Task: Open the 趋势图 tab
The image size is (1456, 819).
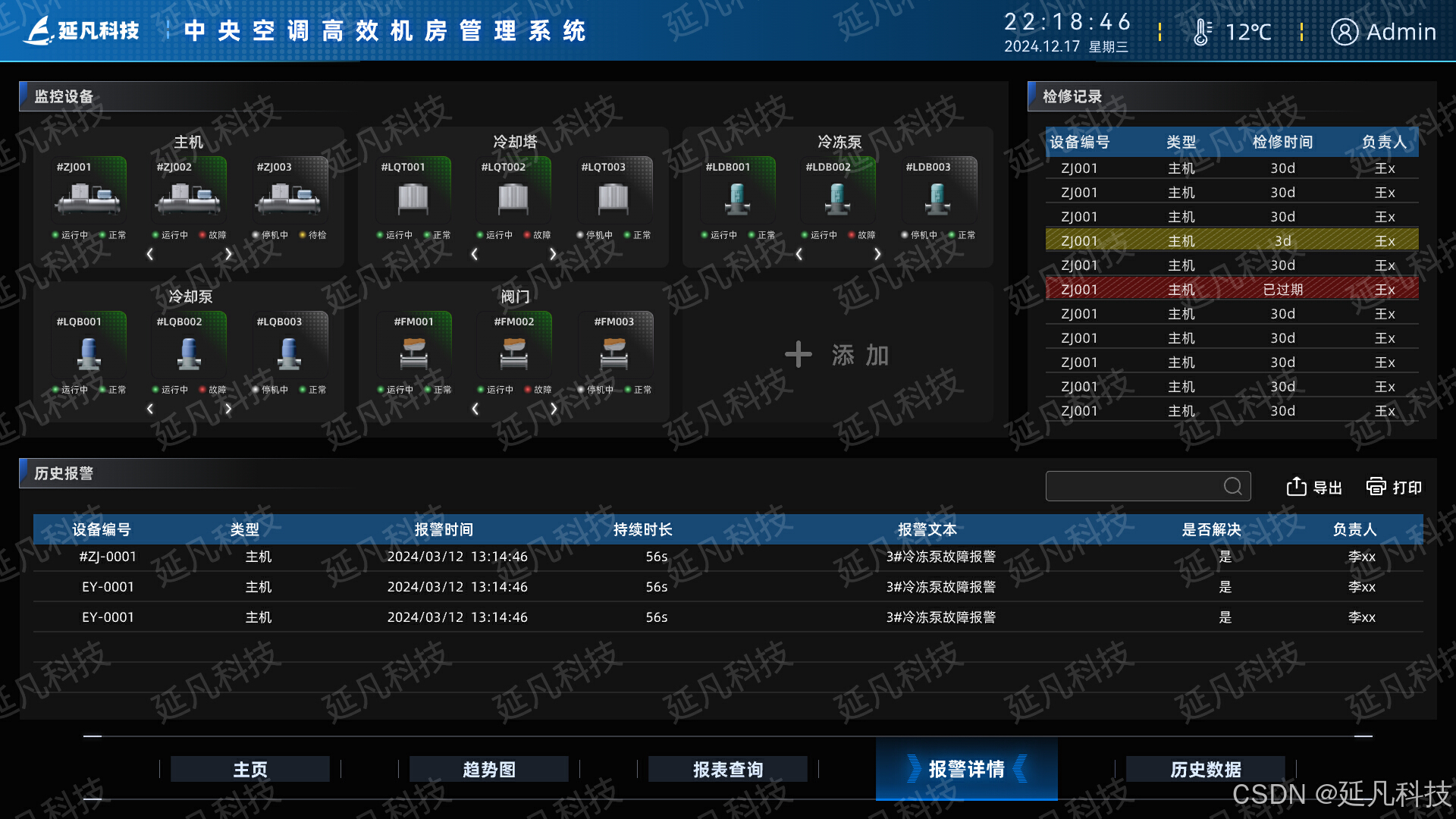Action: 489,770
